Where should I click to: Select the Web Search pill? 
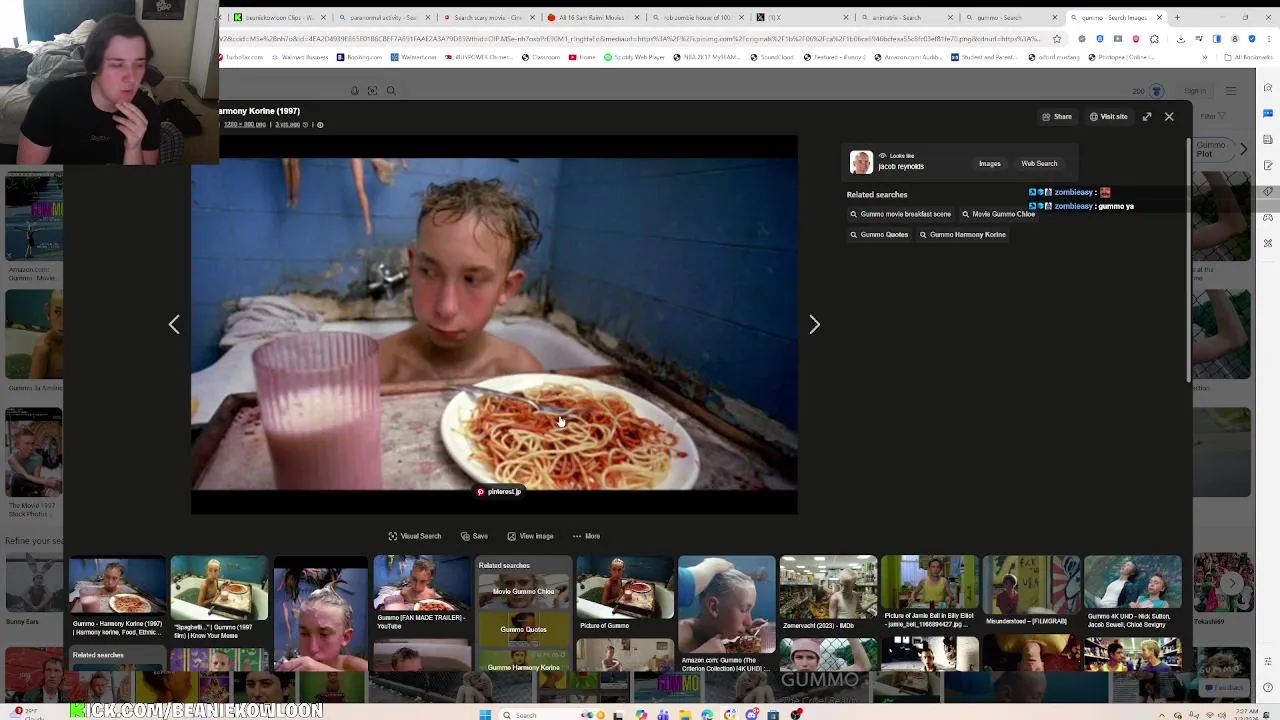tap(1039, 163)
